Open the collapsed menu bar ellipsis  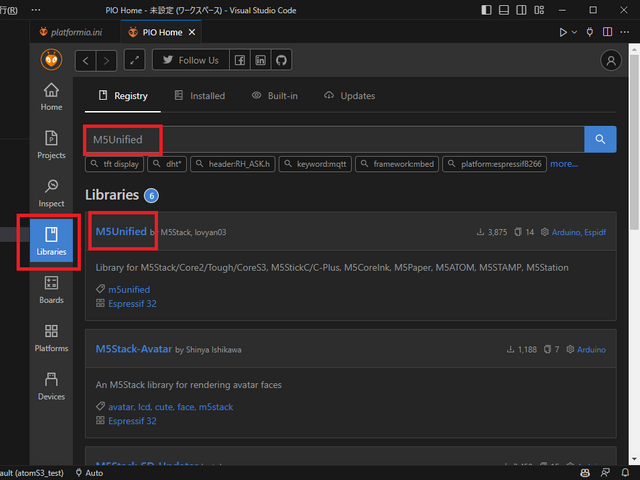[x=36, y=10]
